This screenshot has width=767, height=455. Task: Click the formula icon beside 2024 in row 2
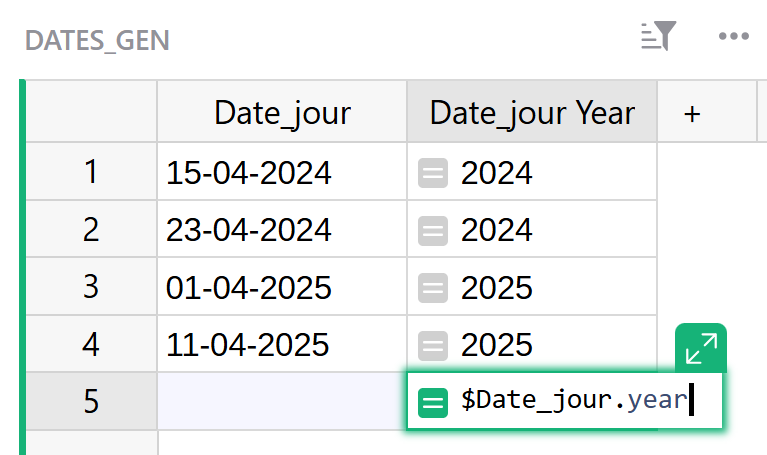coord(433,231)
